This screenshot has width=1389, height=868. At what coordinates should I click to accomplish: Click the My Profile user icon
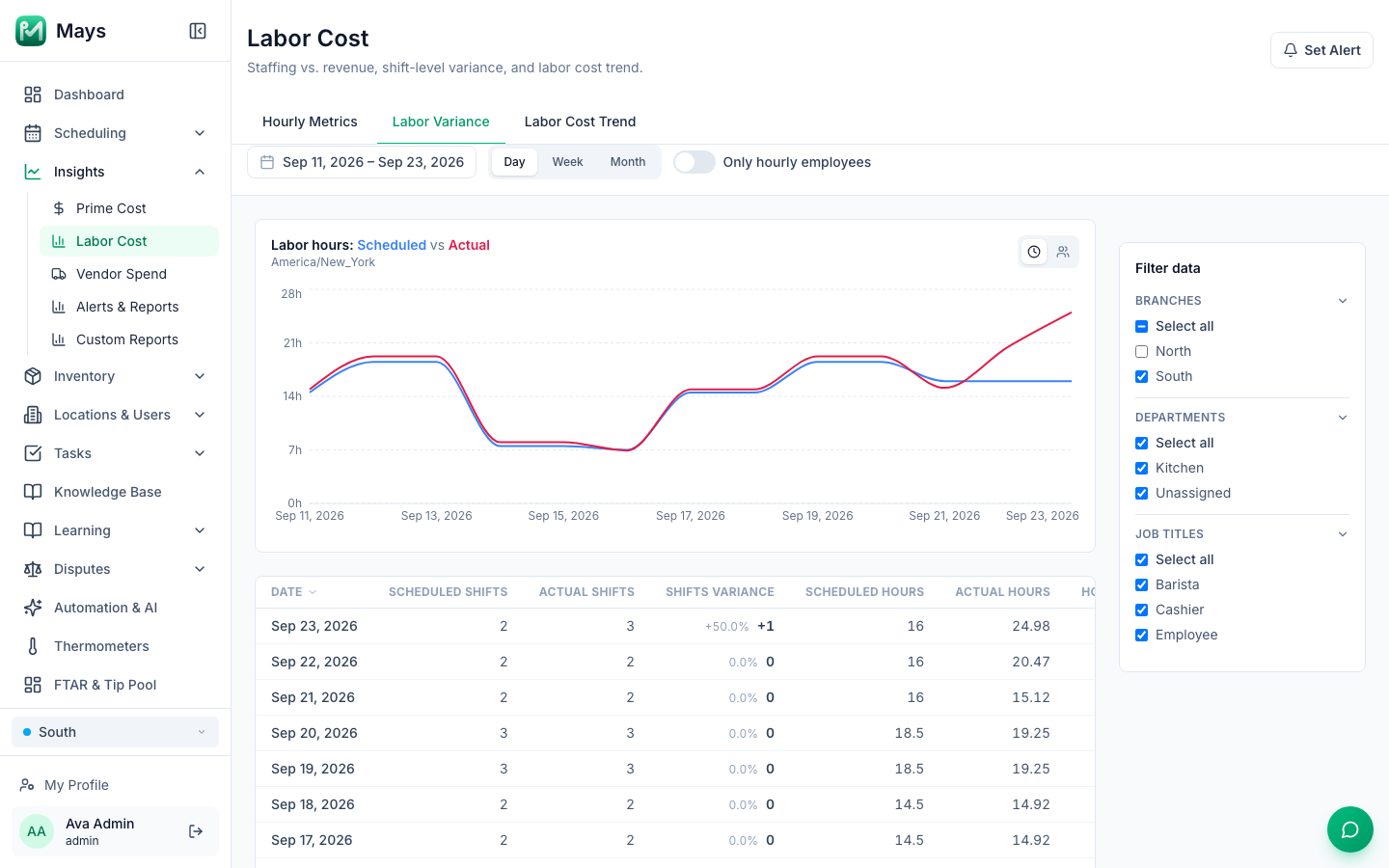click(27, 785)
